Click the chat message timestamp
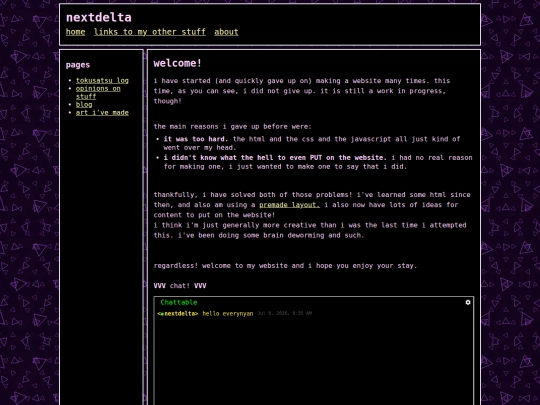540x405 pixels. click(x=284, y=313)
